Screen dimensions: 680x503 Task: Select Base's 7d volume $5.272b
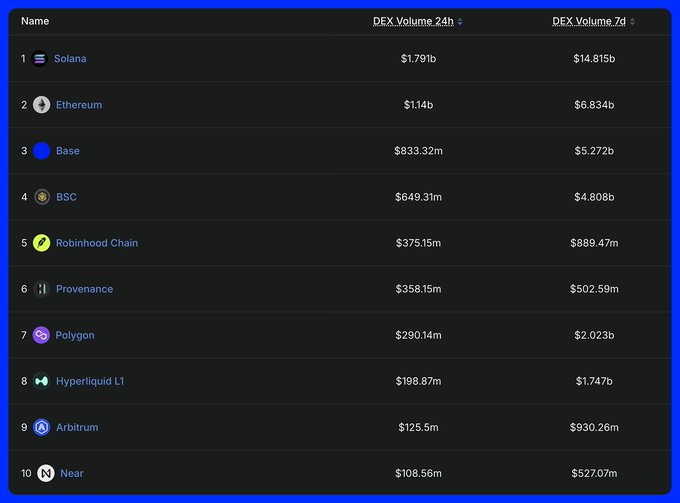tap(594, 151)
